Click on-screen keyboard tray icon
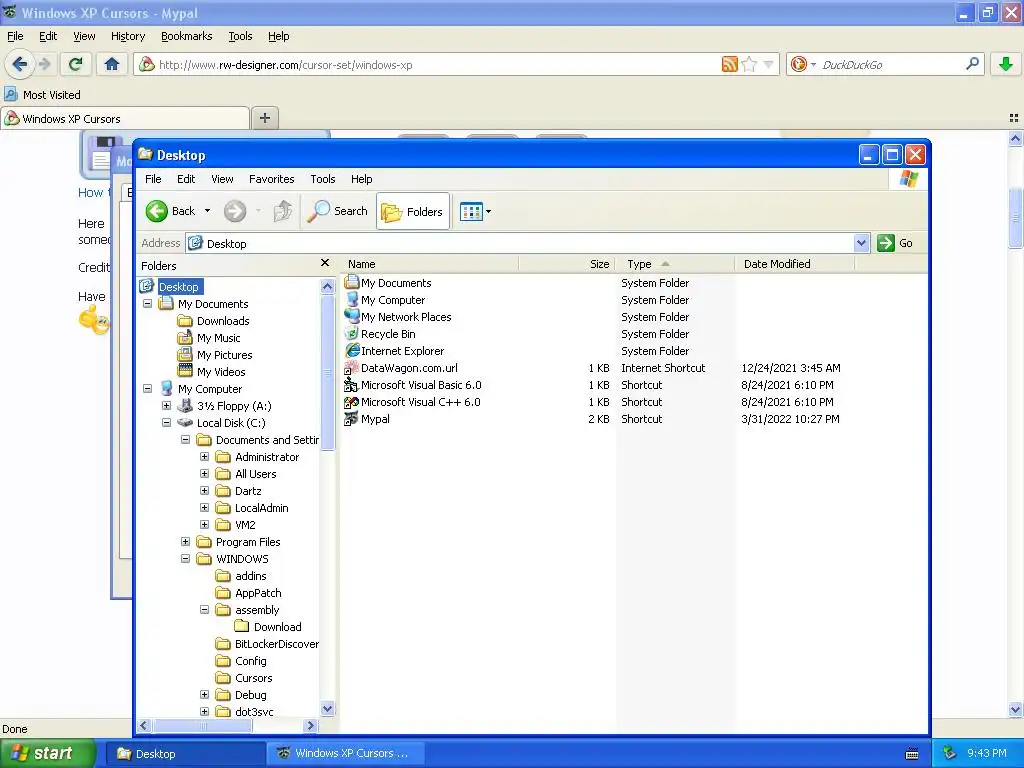 tap(912, 754)
